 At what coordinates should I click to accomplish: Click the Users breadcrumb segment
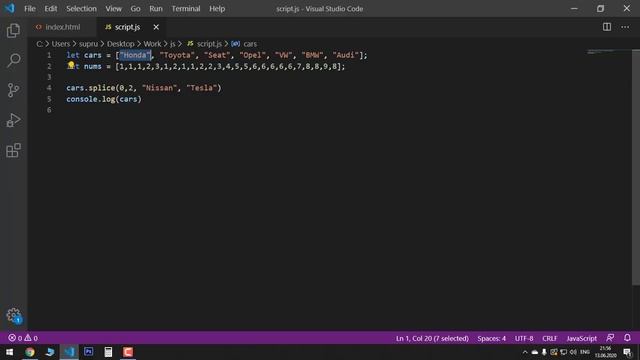(x=60, y=44)
